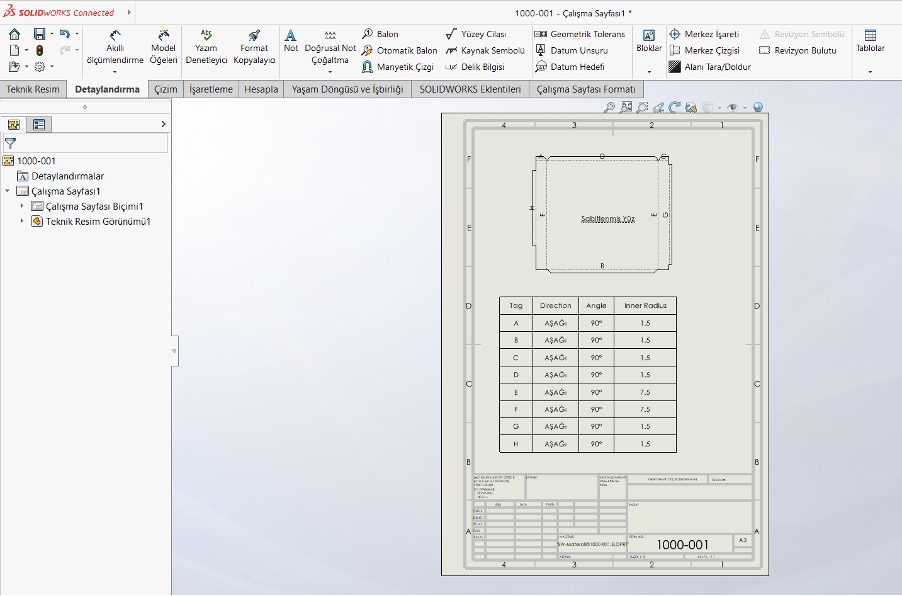Image resolution: width=902 pixels, height=596 pixels.
Task: Open the Bloklar dropdown menu
Action: 649,71
